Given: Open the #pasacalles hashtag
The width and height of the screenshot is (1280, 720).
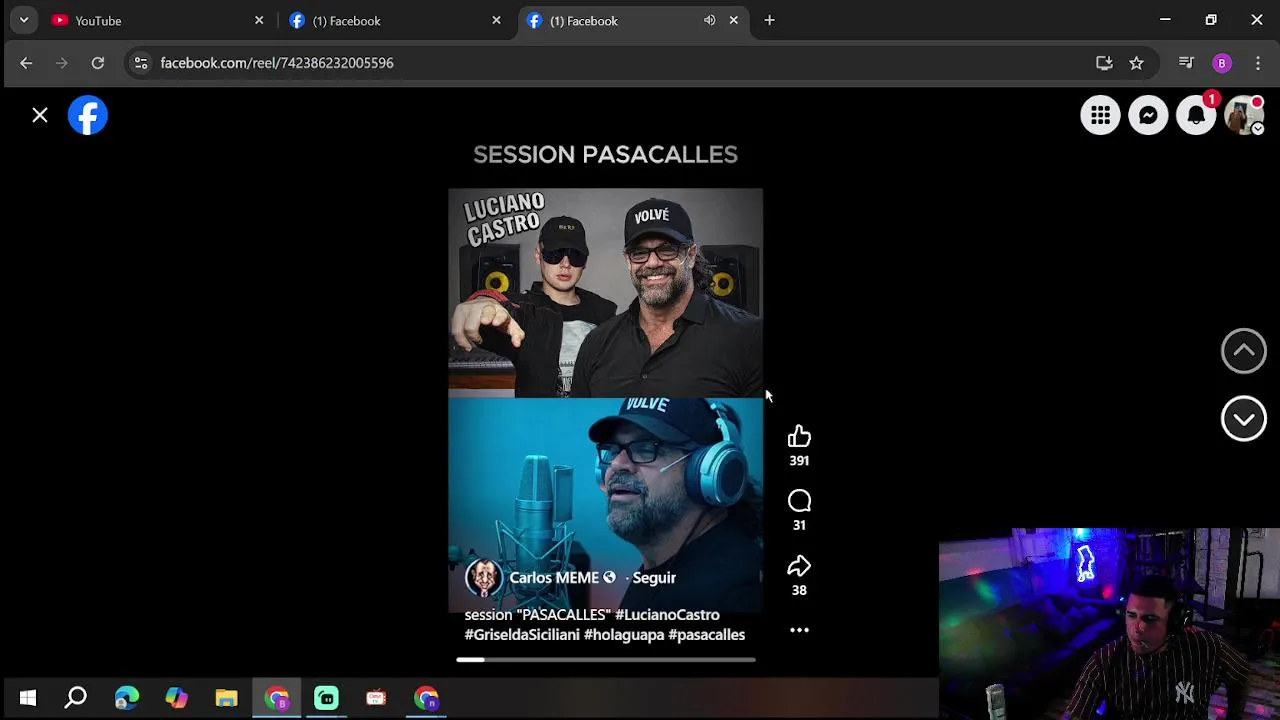Looking at the screenshot, I should pos(707,635).
